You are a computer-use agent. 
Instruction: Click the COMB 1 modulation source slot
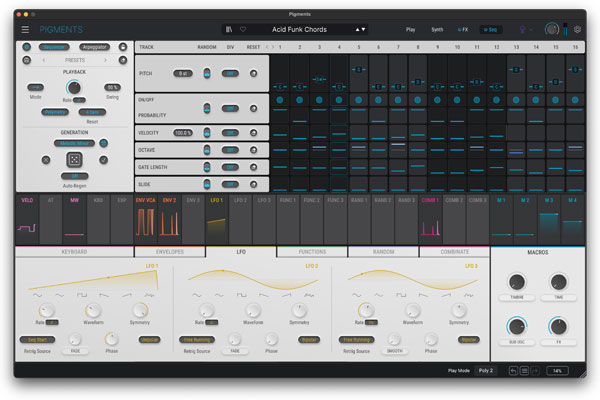430,219
